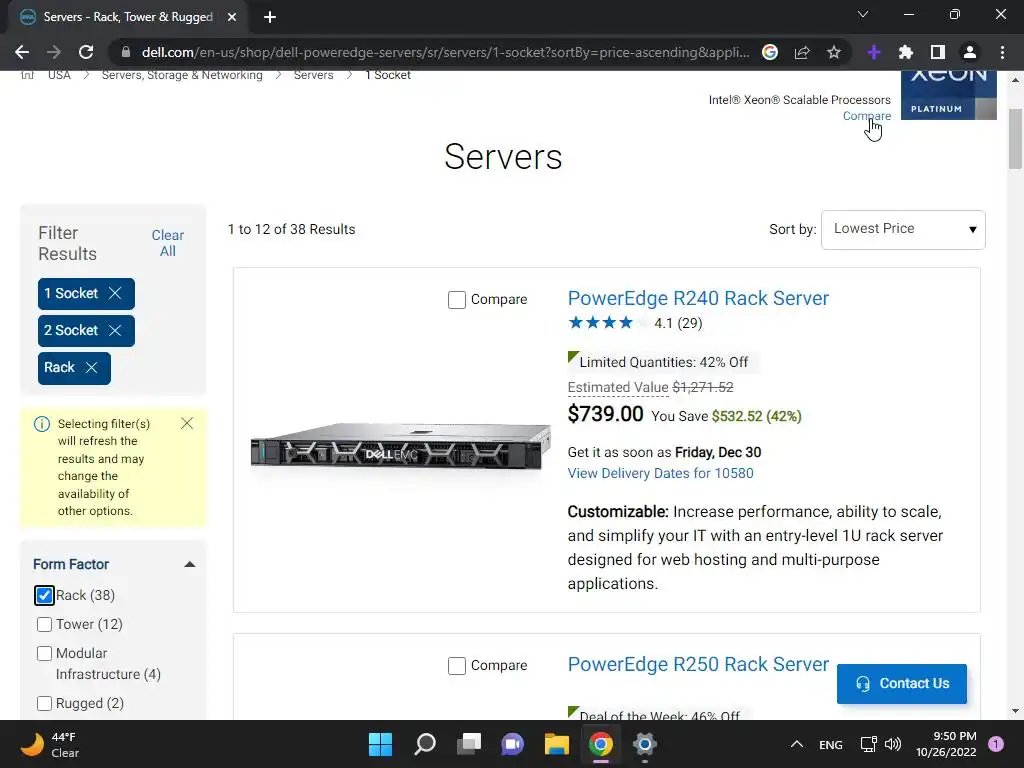Click the Xeon Platinum banner image
This screenshot has height=768, width=1024.
click(x=948, y=95)
